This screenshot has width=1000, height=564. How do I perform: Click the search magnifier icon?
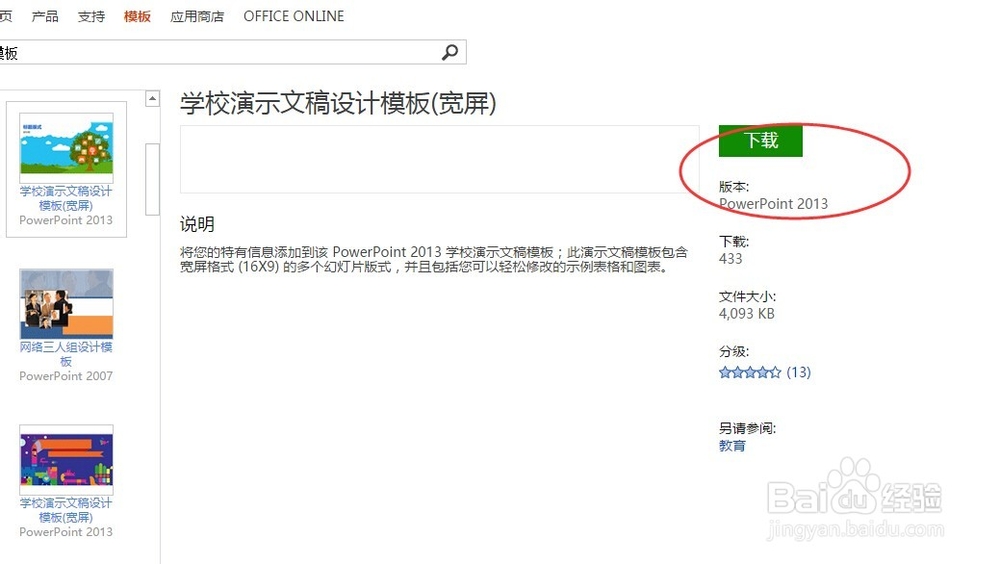pos(450,52)
